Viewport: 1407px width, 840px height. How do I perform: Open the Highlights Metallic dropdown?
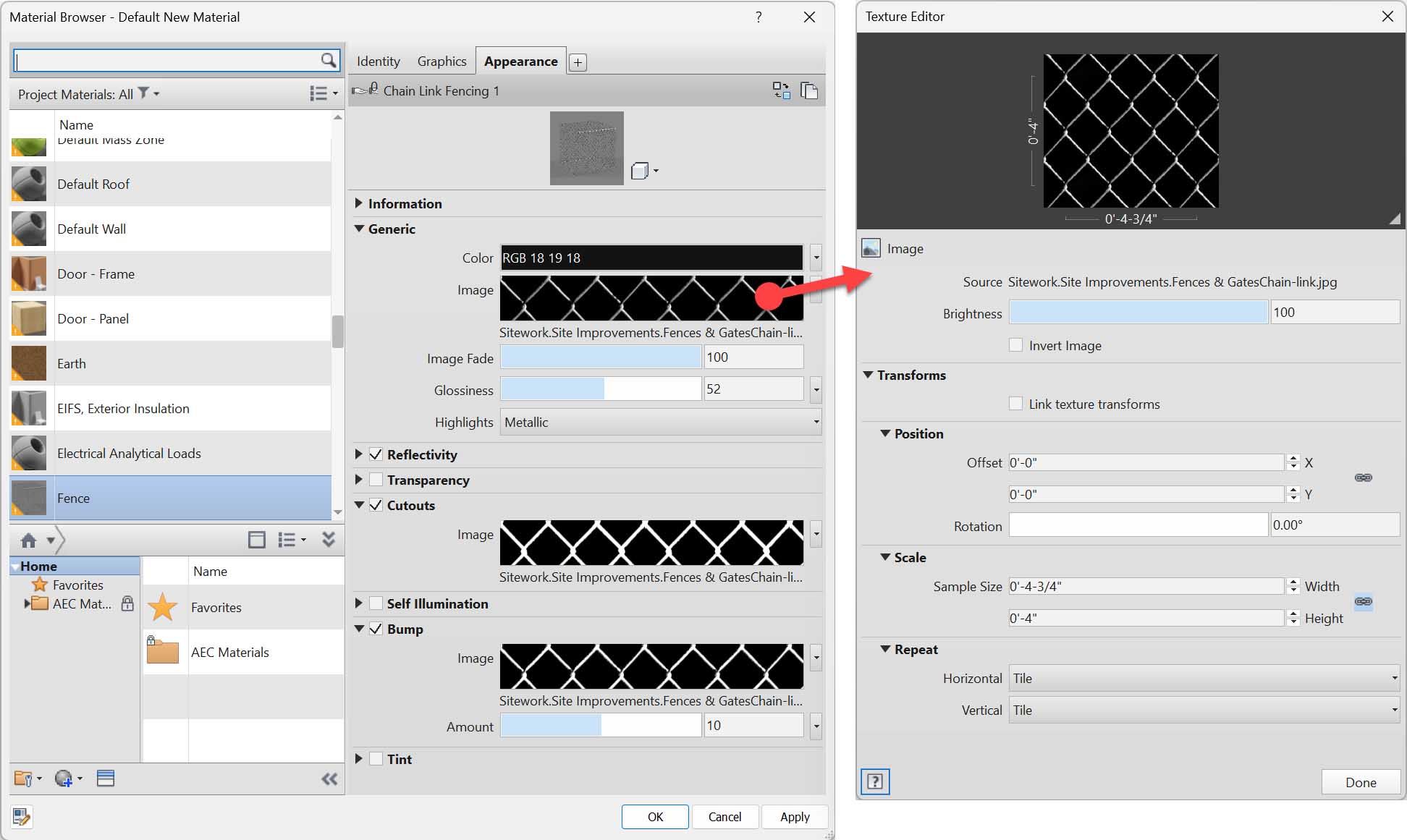pos(816,422)
